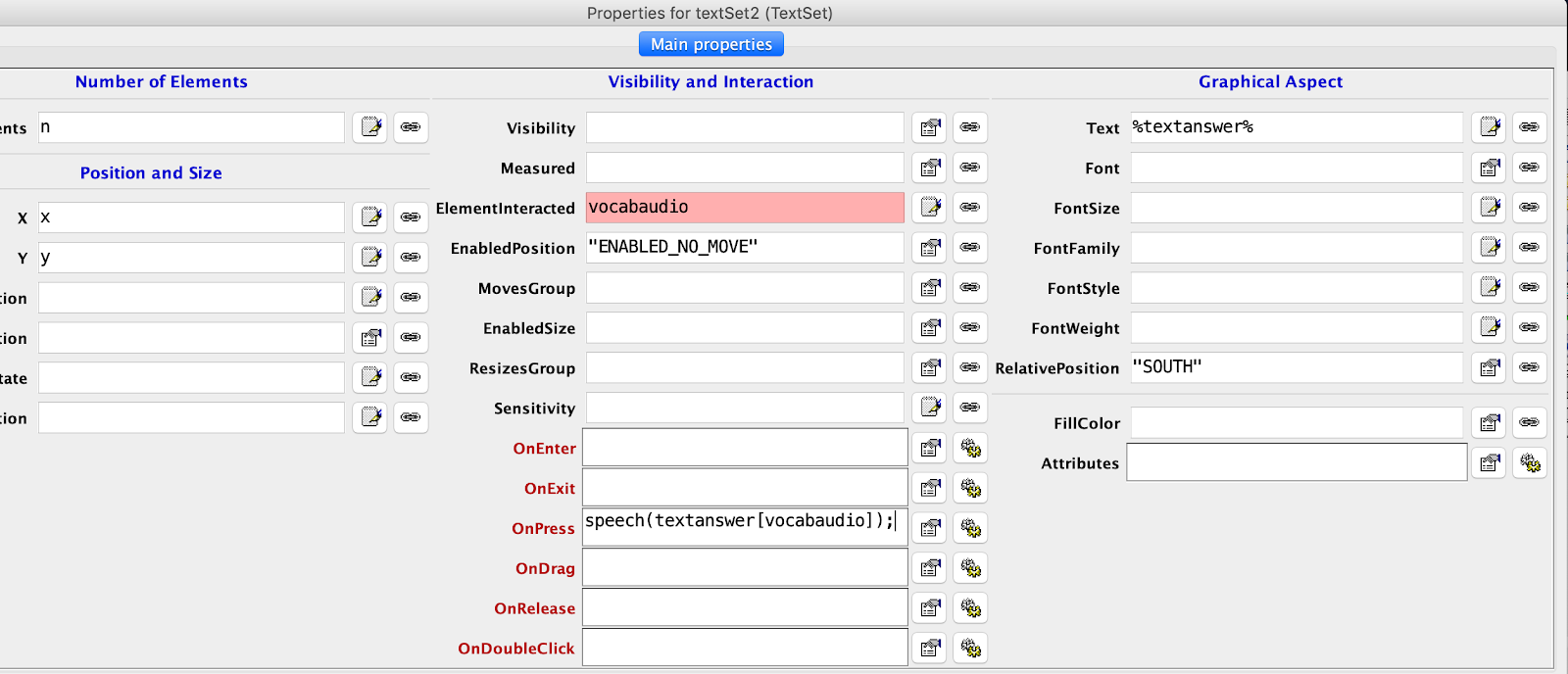The image size is (1568, 674).
Task: Open the editor icon for EnabledPosition
Action: (x=929, y=248)
